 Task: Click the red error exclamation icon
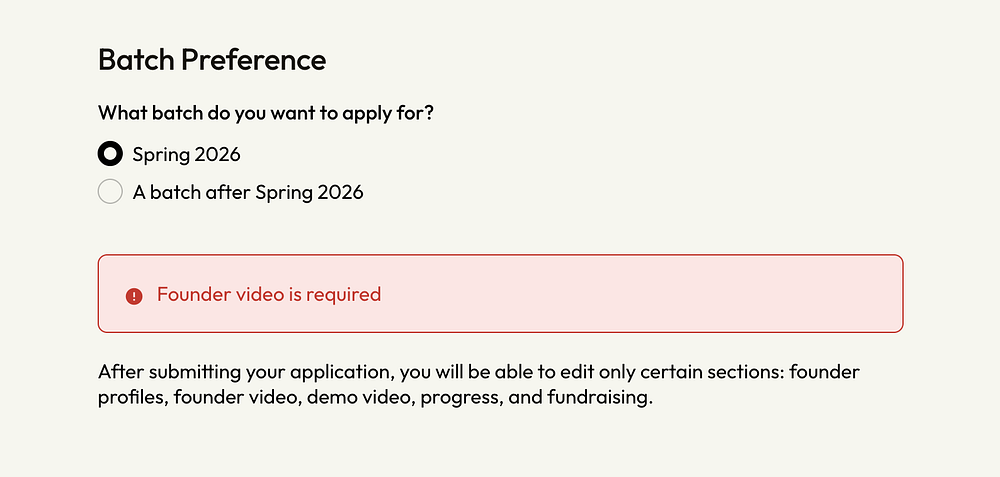pos(134,296)
